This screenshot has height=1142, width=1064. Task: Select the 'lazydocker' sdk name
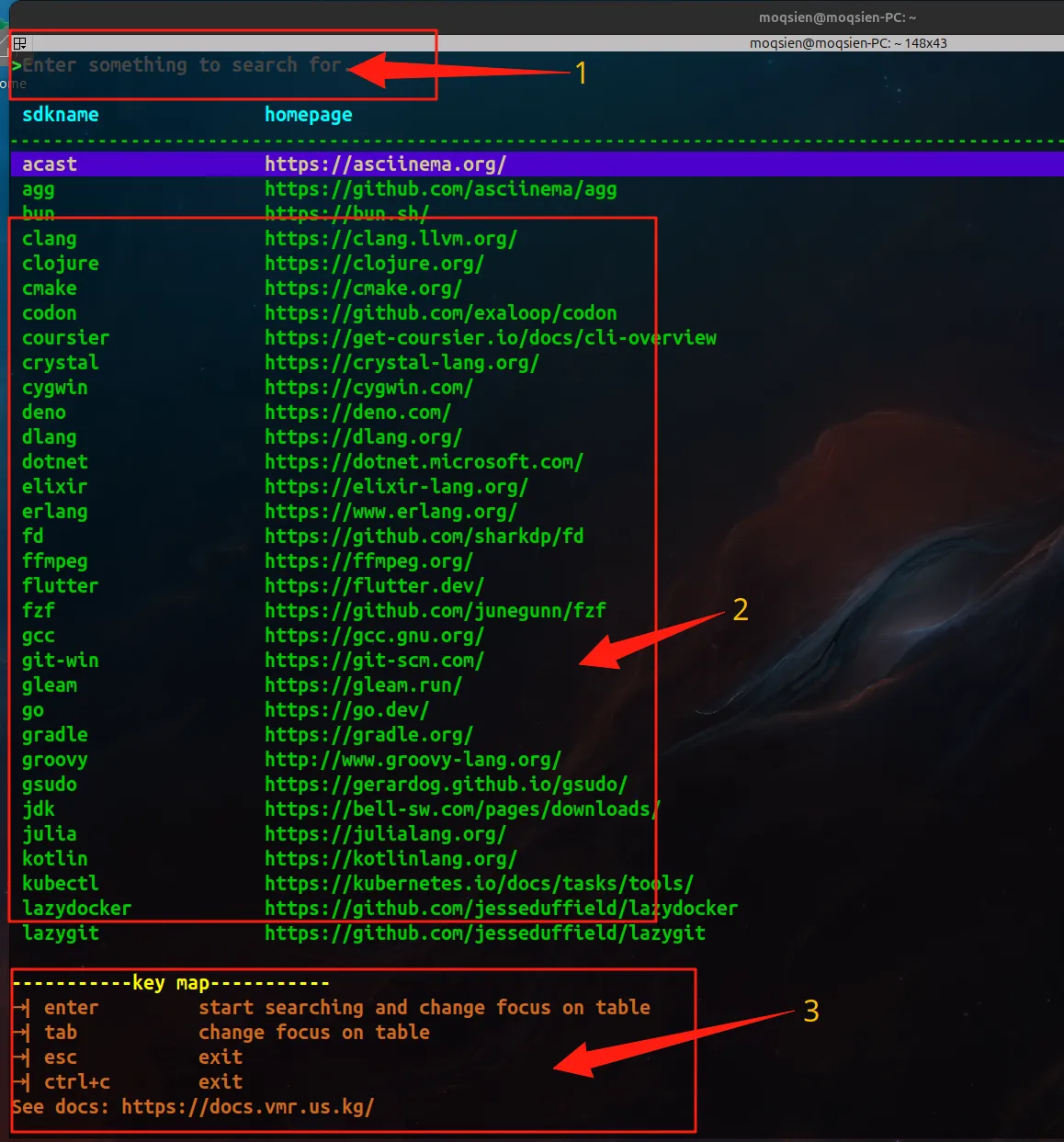click(77, 909)
